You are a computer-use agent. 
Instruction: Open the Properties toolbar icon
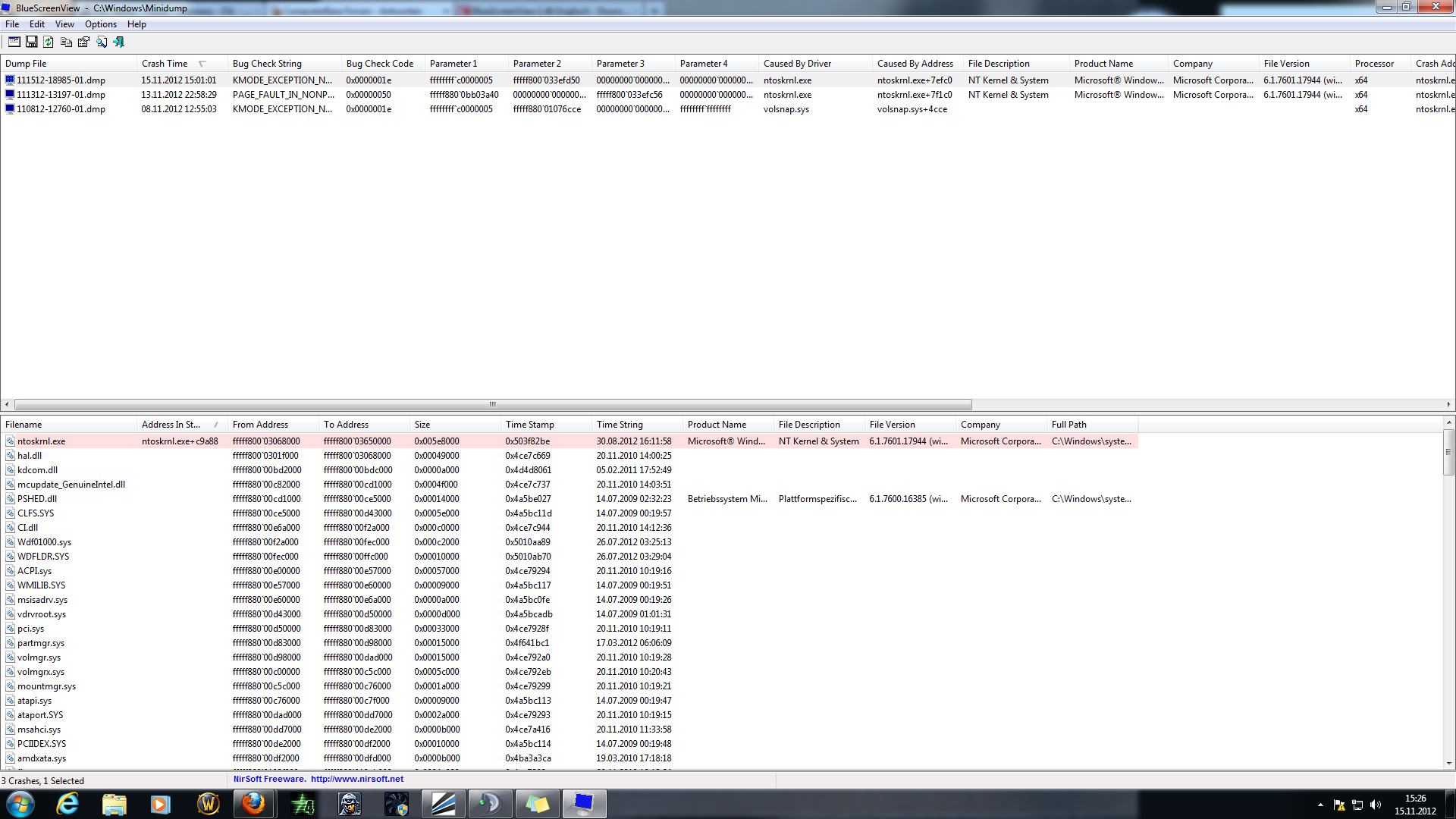pyautogui.click(x=83, y=42)
